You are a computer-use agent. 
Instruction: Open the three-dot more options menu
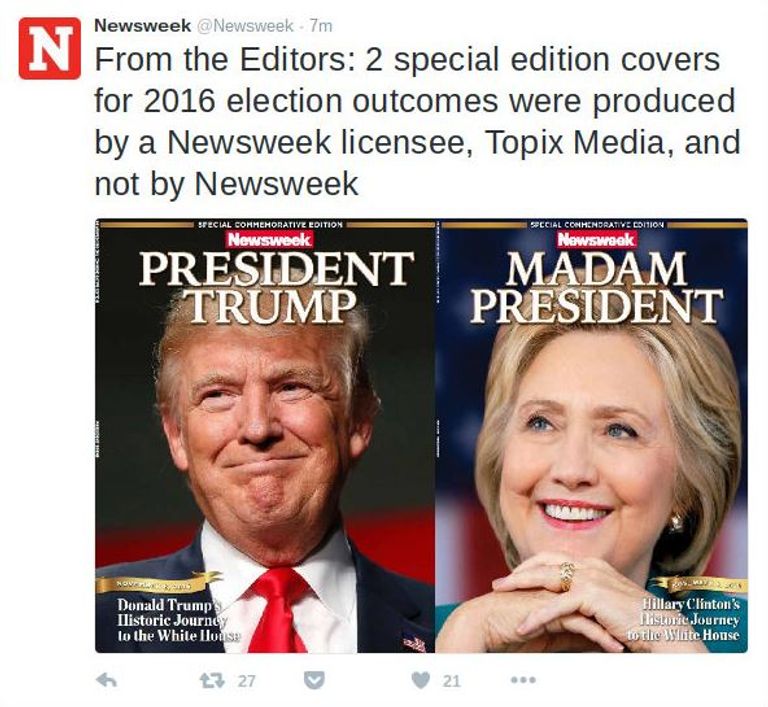point(523,681)
